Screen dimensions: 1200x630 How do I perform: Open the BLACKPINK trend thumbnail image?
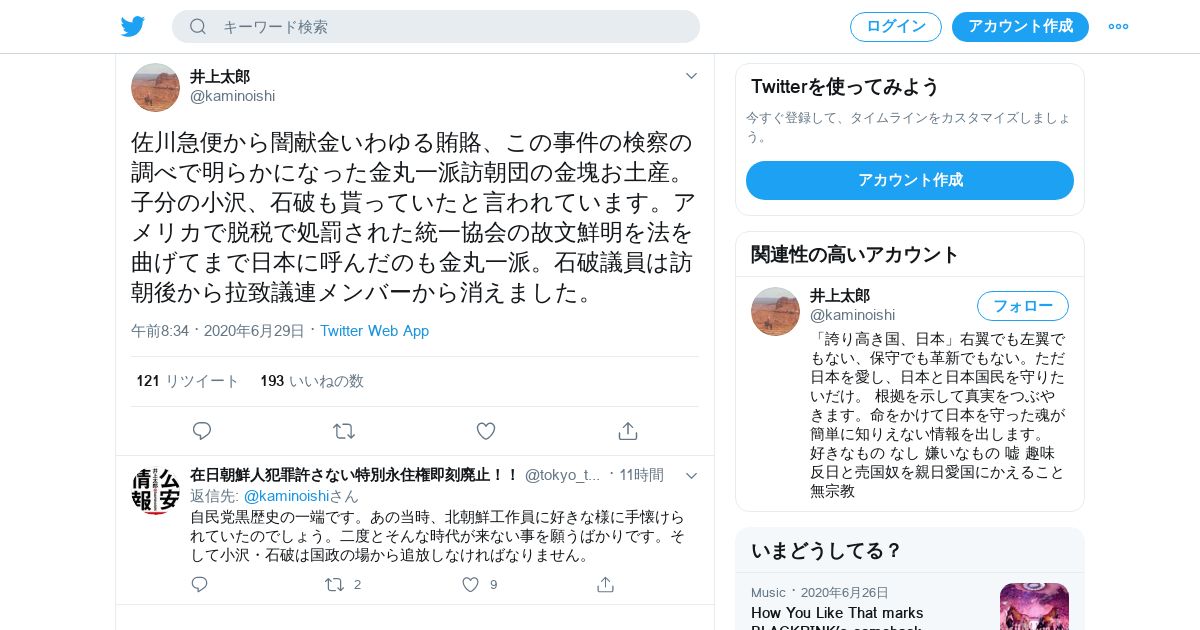[1034, 606]
